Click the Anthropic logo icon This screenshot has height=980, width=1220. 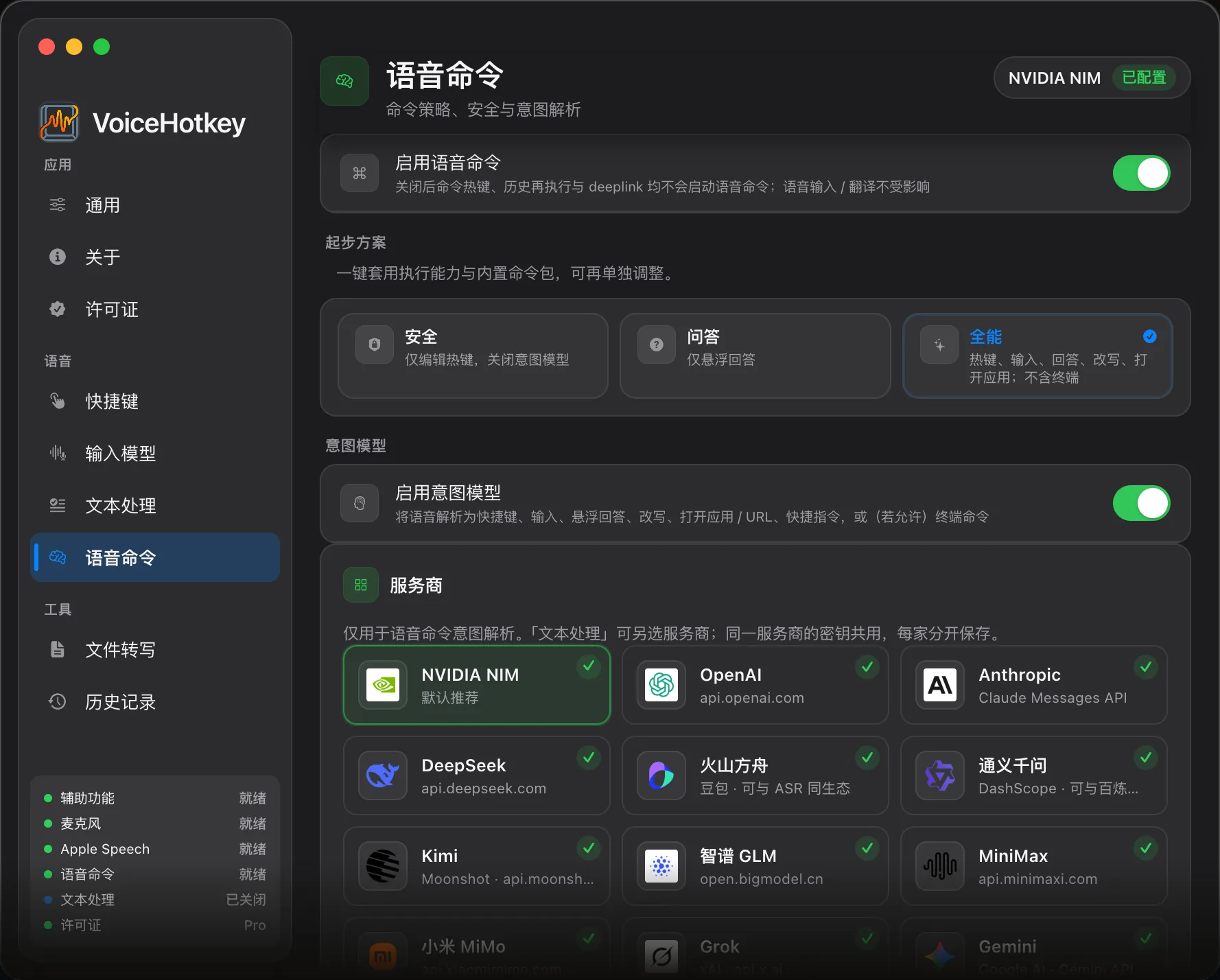pos(940,685)
